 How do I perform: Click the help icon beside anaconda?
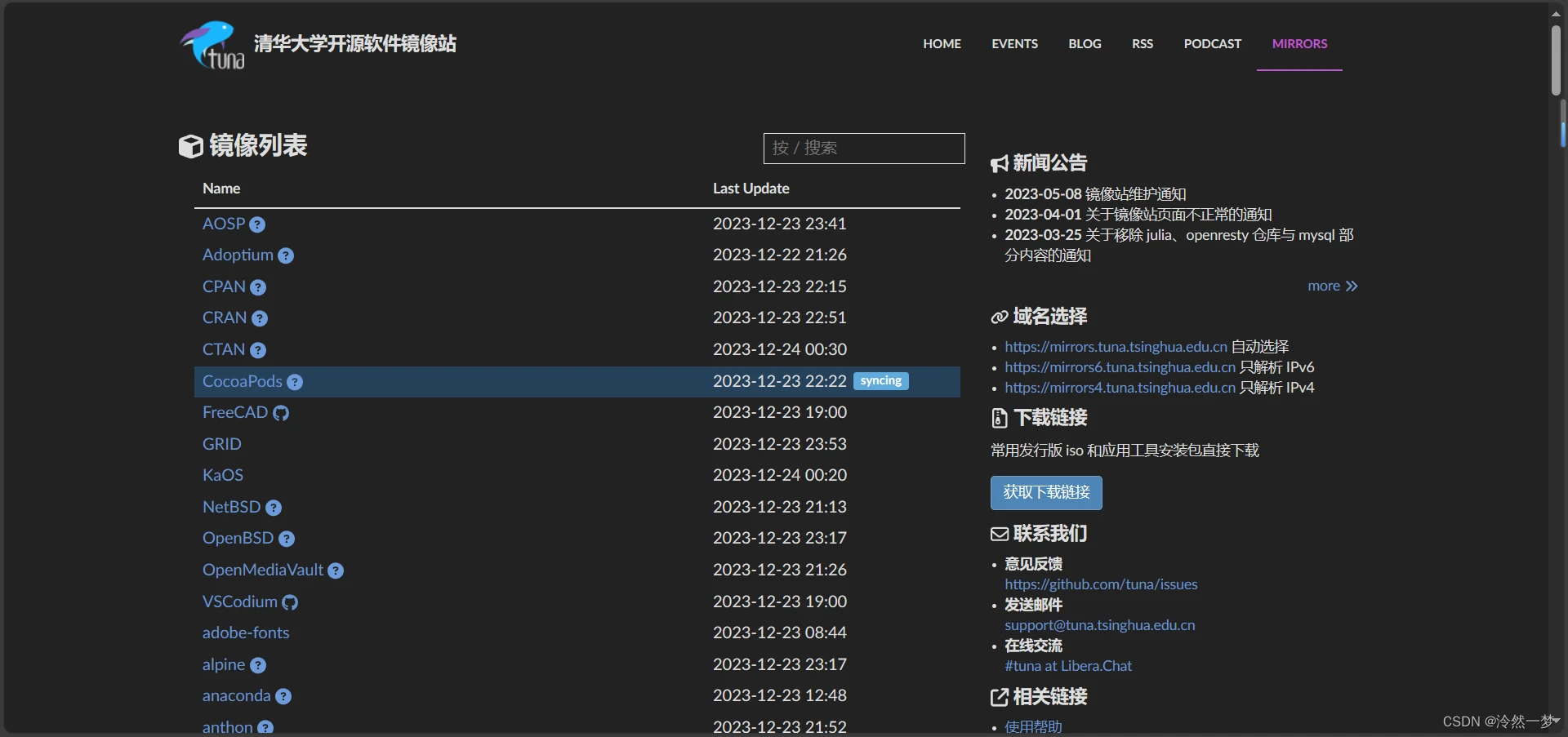coord(283,696)
